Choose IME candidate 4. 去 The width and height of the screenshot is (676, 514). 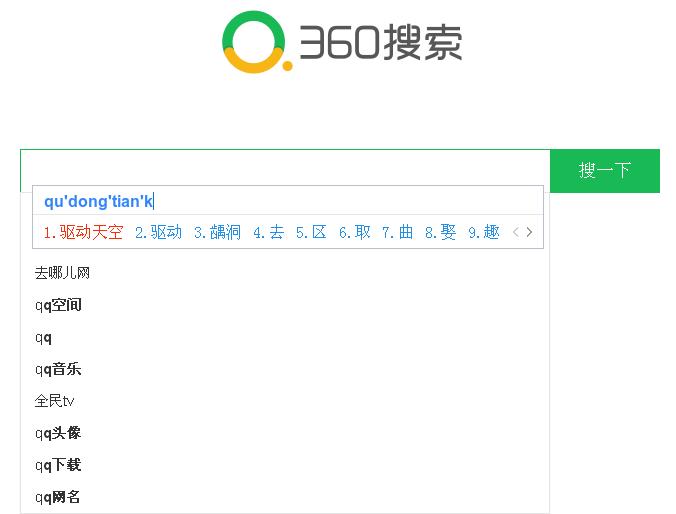click(269, 232)
